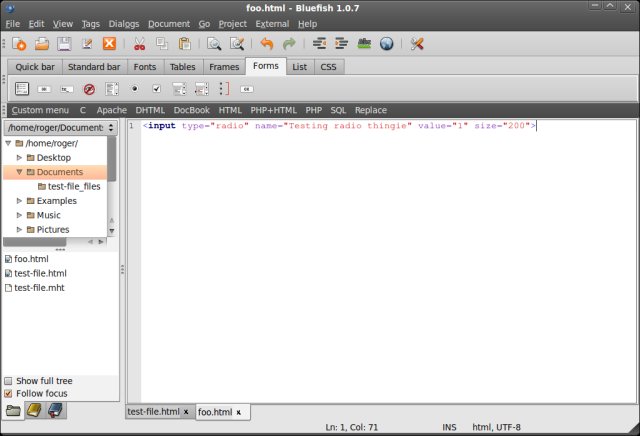Select the test-file_files folder
Viewport: 640px width, 436px height.
[74, 187]
